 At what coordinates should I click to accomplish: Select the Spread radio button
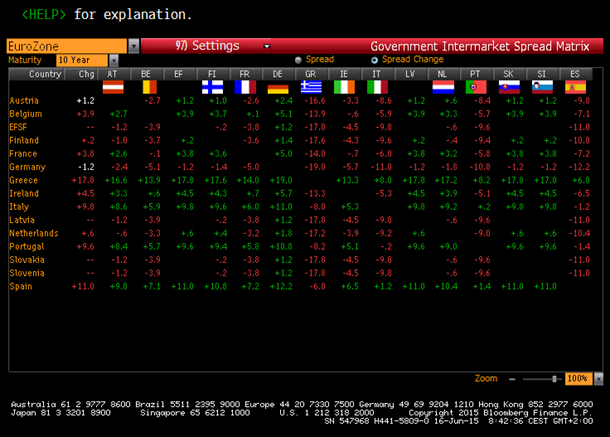(x=298, y=60)
